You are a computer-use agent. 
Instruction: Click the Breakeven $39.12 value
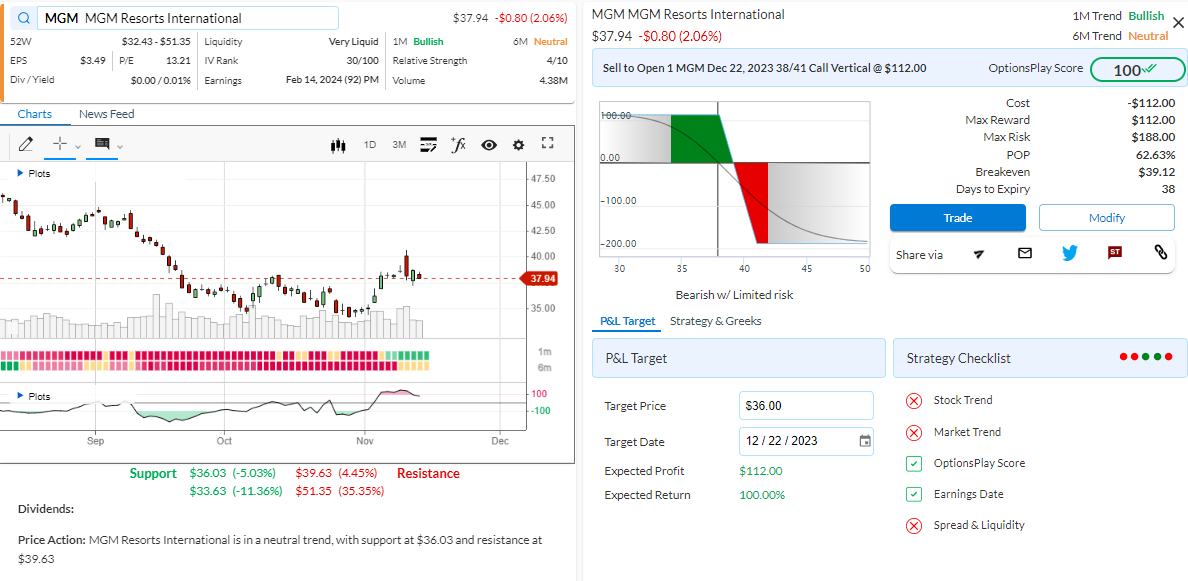[x=1157, y=172]
